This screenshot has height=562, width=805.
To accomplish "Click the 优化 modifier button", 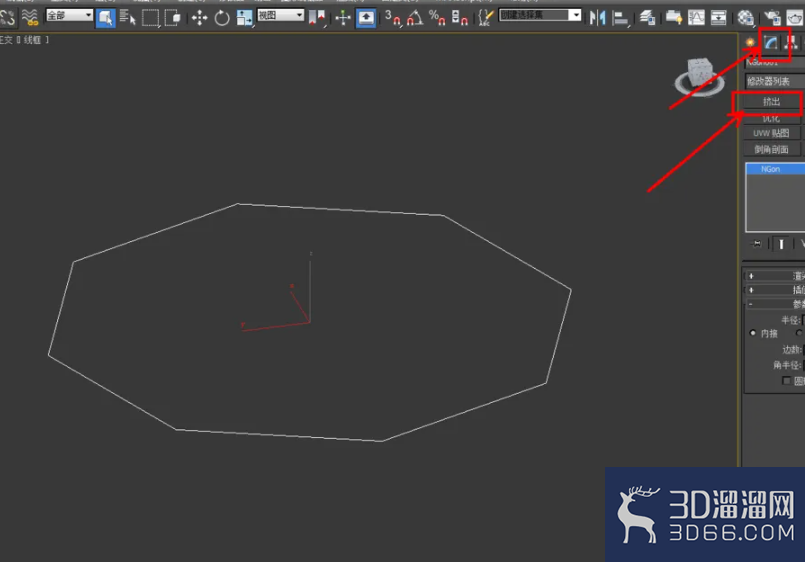I will tap(771, 119).
